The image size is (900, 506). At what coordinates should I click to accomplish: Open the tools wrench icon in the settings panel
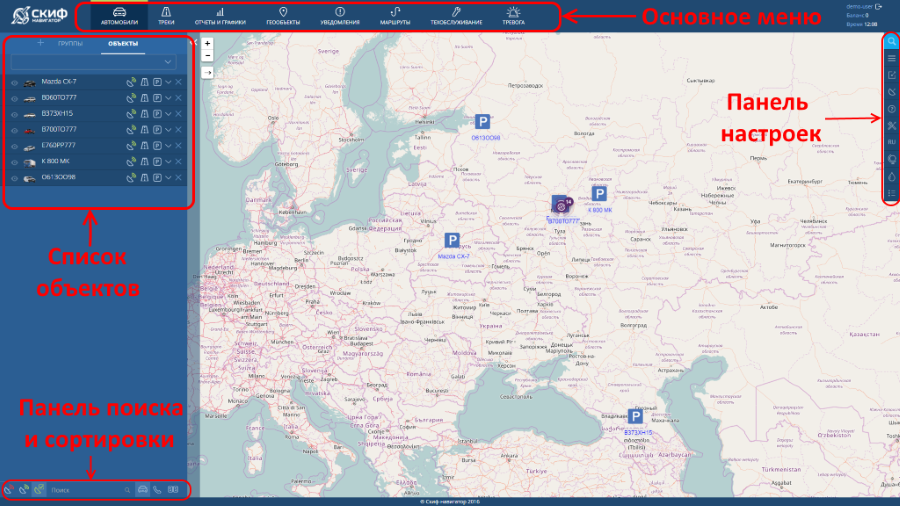[x=891, y=126]
